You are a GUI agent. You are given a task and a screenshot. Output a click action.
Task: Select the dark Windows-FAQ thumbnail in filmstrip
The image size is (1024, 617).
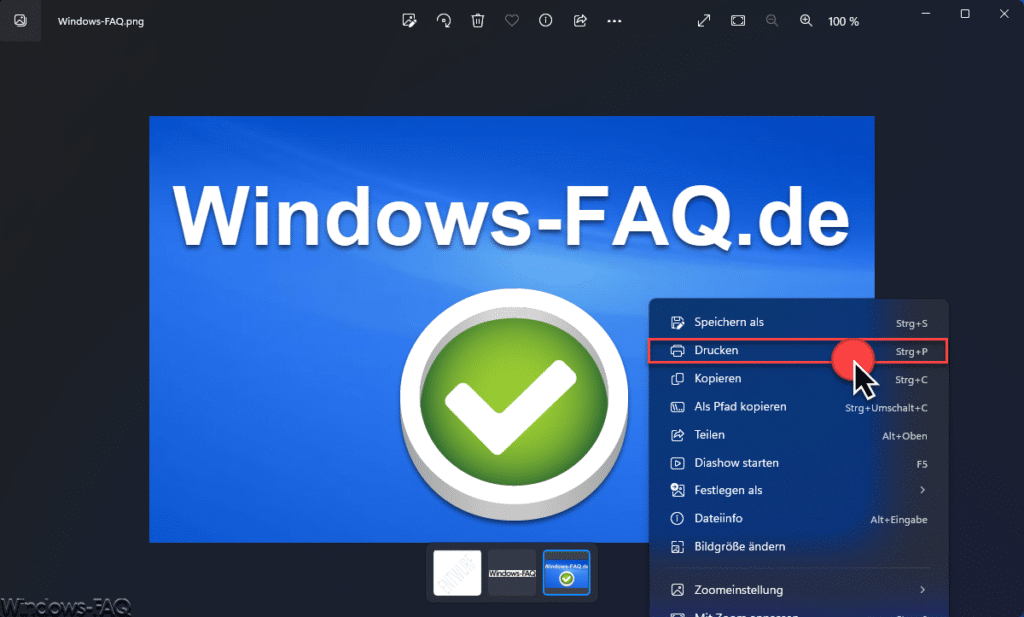[512, 573]
